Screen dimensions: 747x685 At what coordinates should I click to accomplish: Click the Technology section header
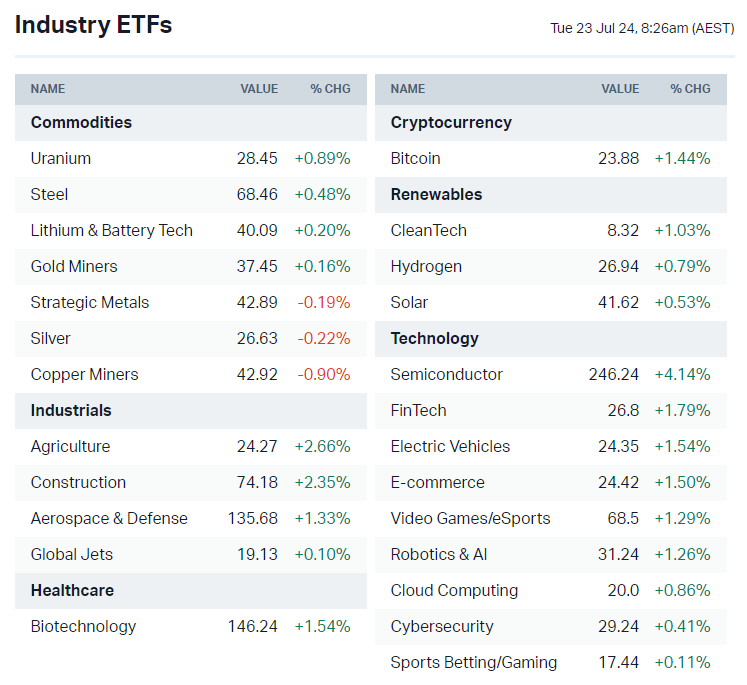435,338
